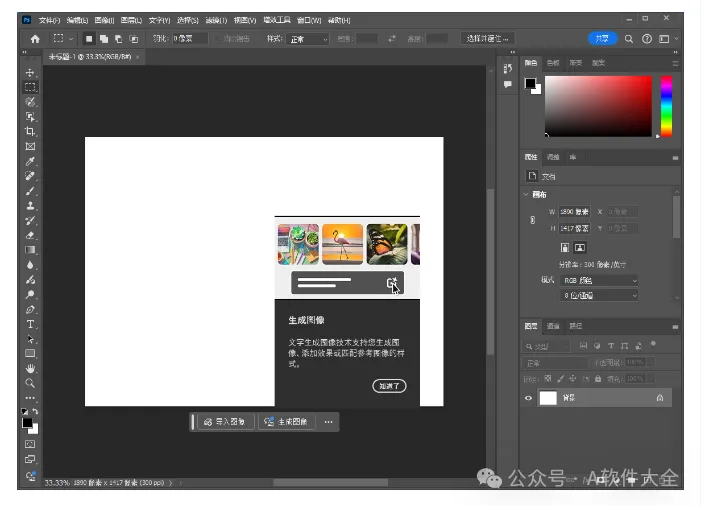Screen dimensions: 701x506
Task: Open the 窗口(W) menu
Action: click(309, 21)
